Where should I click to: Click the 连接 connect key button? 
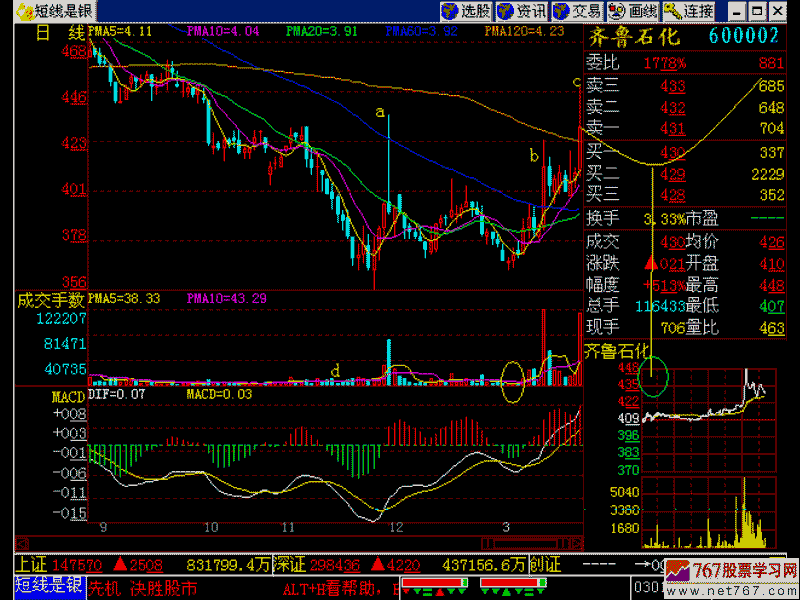tap(691, 11)
